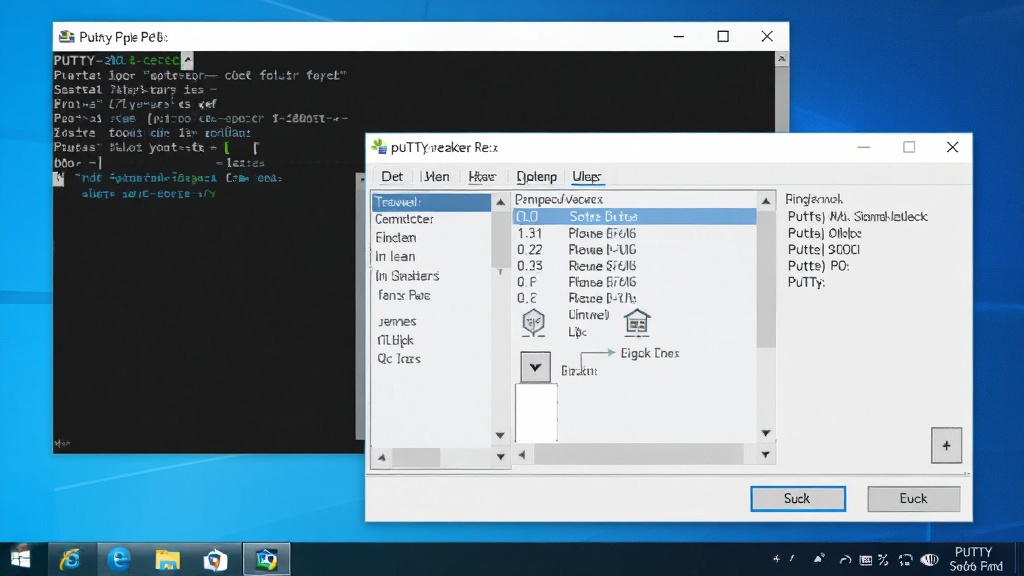The height and width of the screenshot is (576, 1024).
Task: Click the terminal window title bar icon
Action: click(x=67, y=37)
